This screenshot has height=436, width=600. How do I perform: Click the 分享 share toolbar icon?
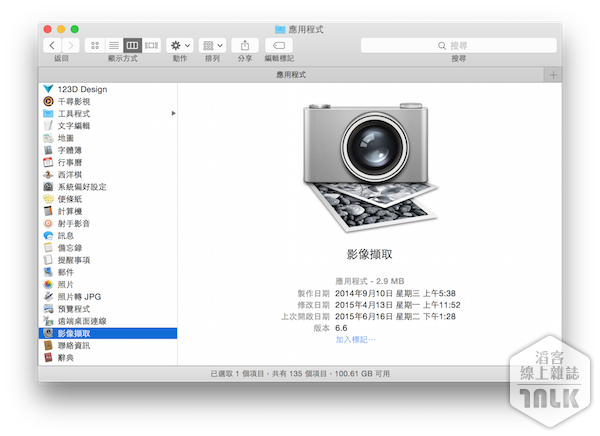(245, 46)
